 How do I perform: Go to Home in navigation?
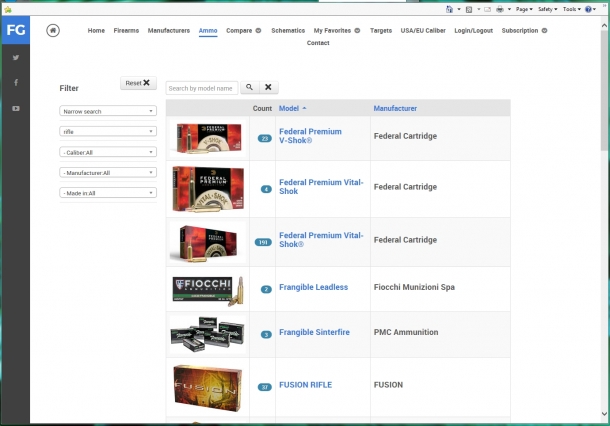pyautogui.click(x=96, y=30)
